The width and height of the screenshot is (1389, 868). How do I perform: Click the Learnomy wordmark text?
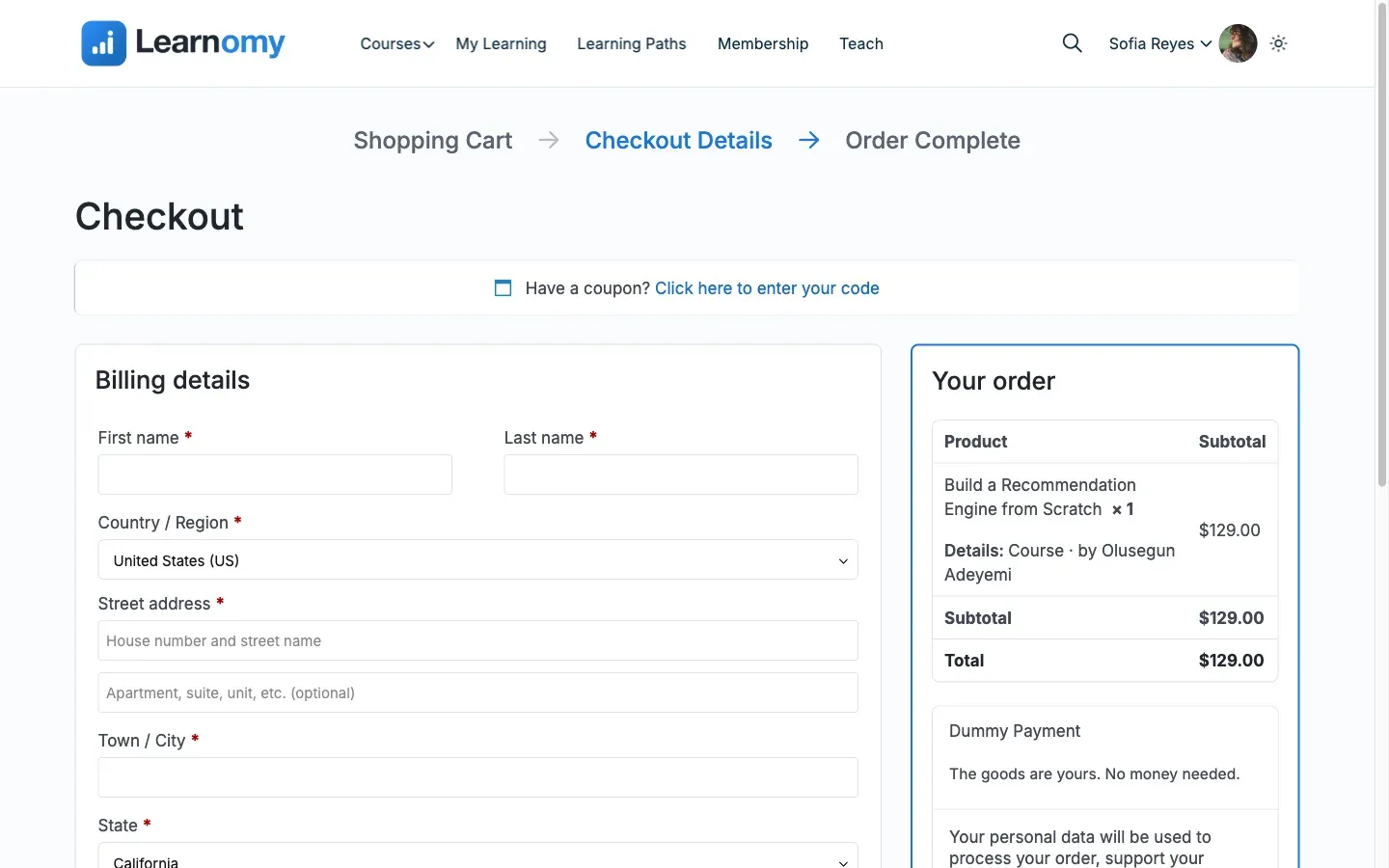click(x=210, y=42)
